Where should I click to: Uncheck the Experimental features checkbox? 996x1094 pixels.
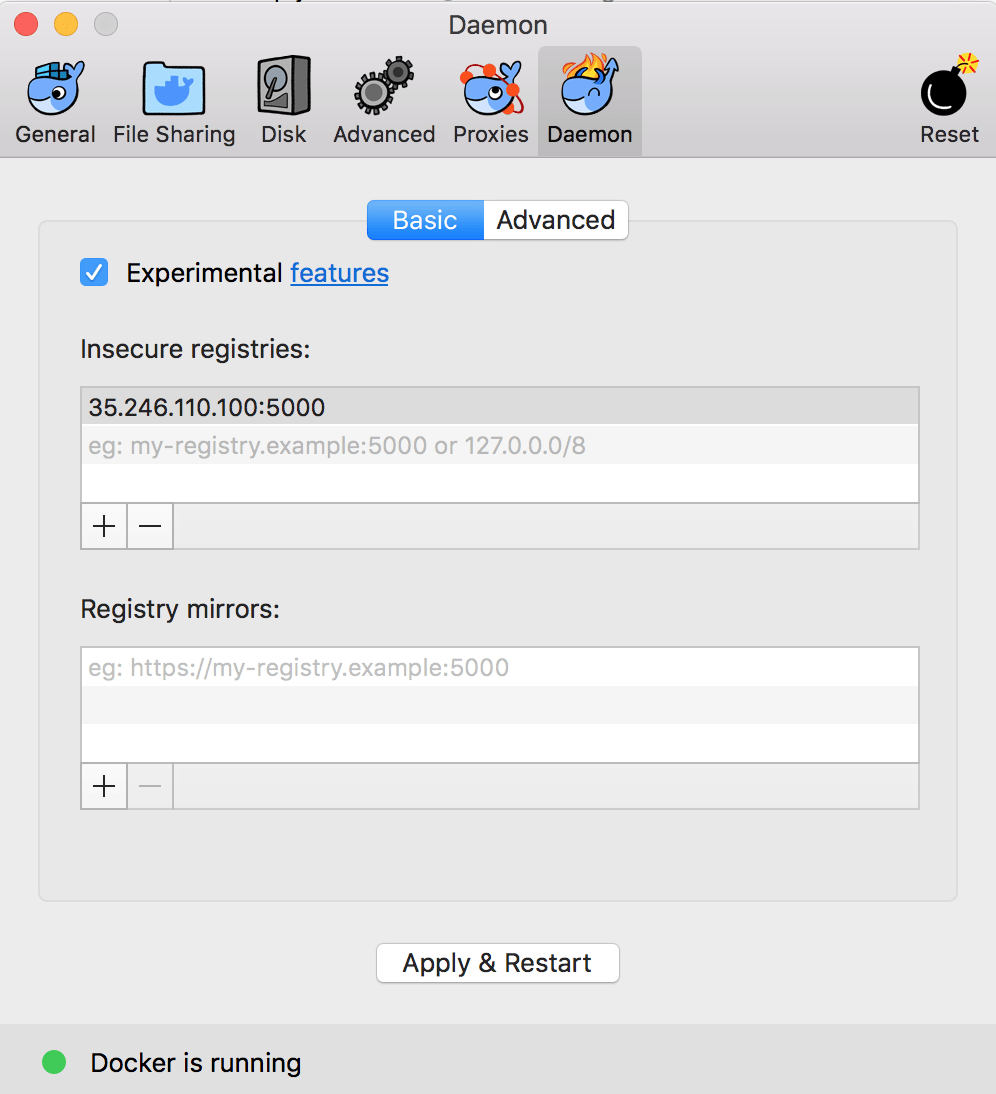[x=94, y=272]
